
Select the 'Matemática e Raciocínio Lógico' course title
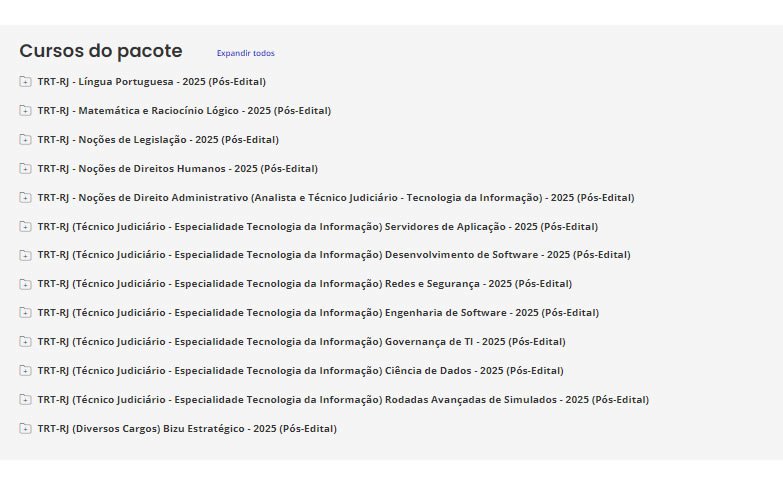point(184,111)
